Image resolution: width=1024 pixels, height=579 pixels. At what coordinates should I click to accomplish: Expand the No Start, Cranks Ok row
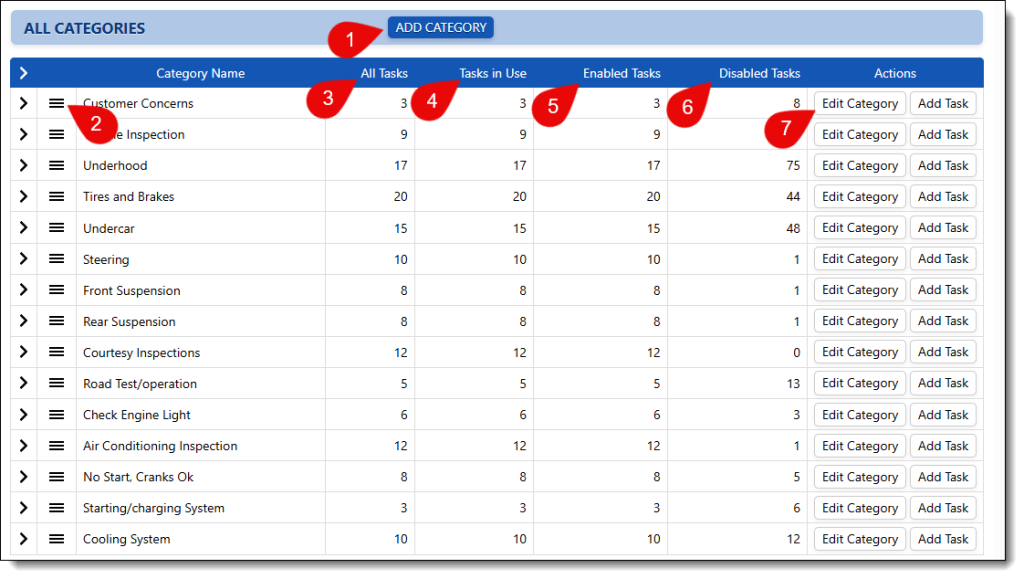[x=24, y=477]
